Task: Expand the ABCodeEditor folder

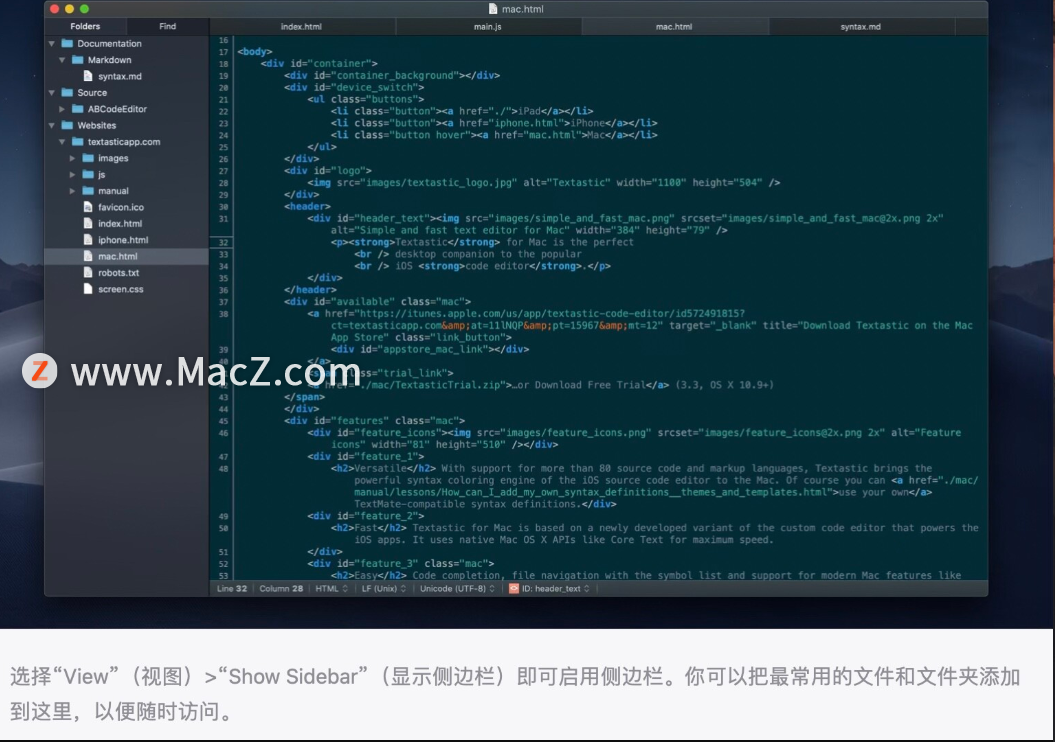Action: pyautogui.click(x=62, y=109)
